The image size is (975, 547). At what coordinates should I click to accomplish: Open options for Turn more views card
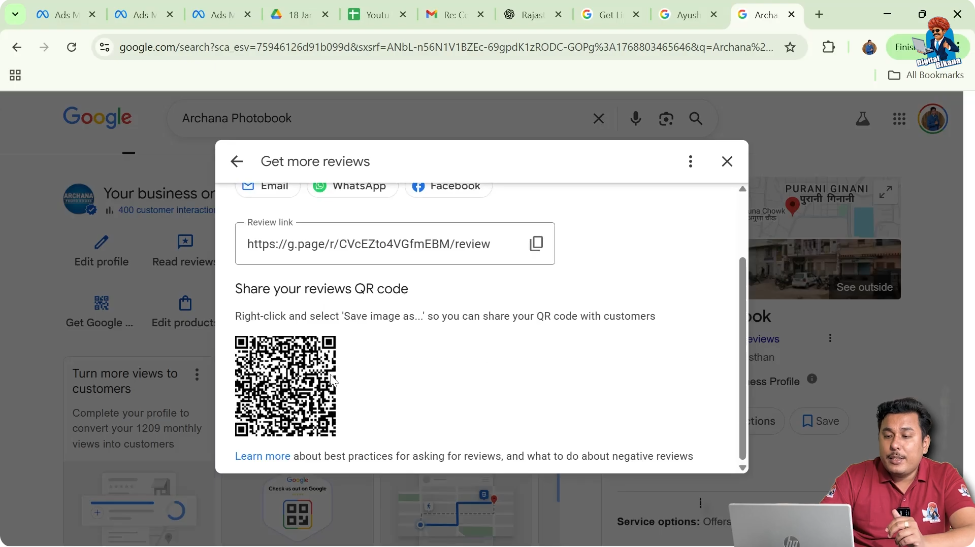[x=197, y=374]
